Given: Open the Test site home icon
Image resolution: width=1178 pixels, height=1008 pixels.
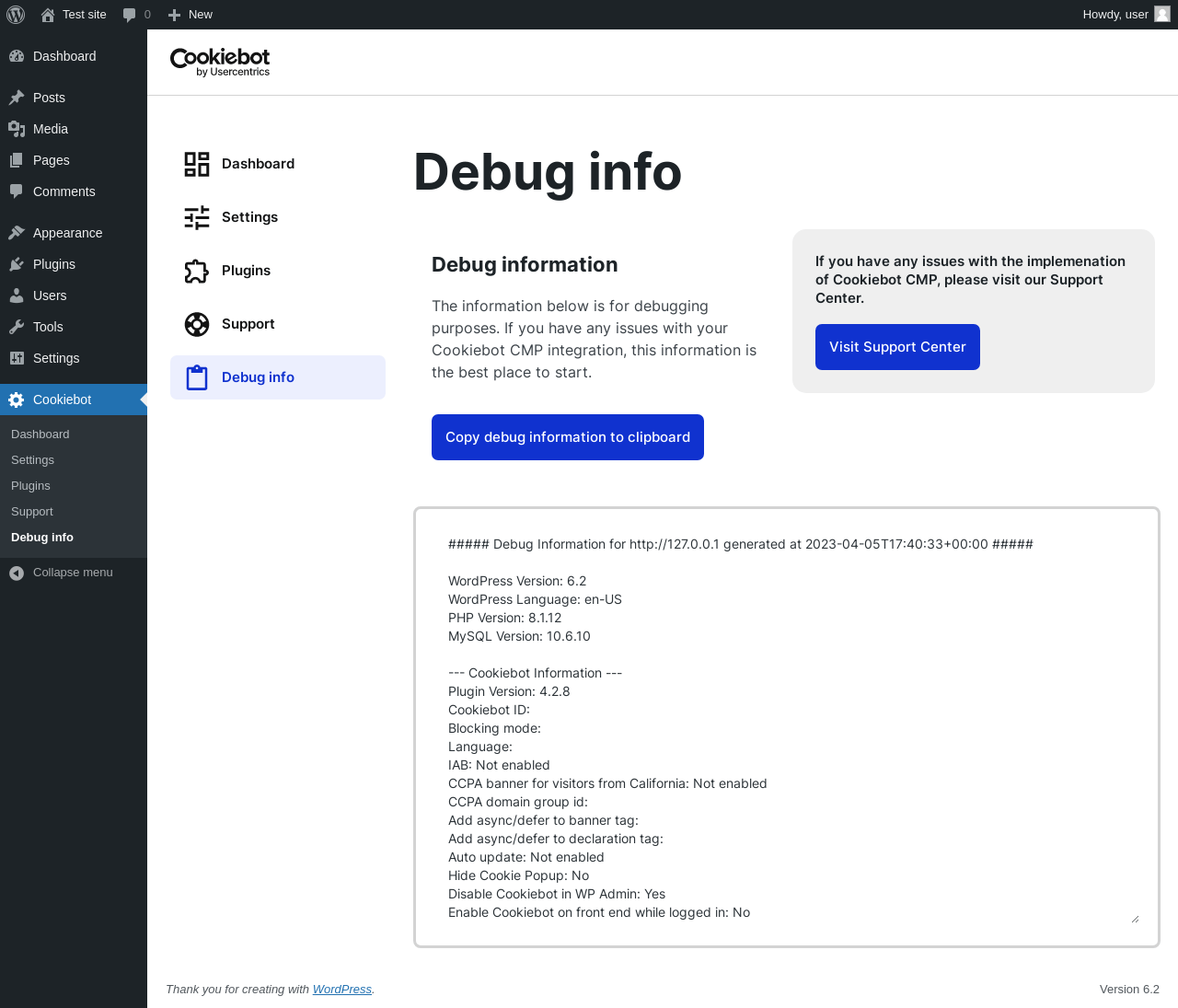Looking at the screenshot, I should pyautogui.click(x=48, y=15).
